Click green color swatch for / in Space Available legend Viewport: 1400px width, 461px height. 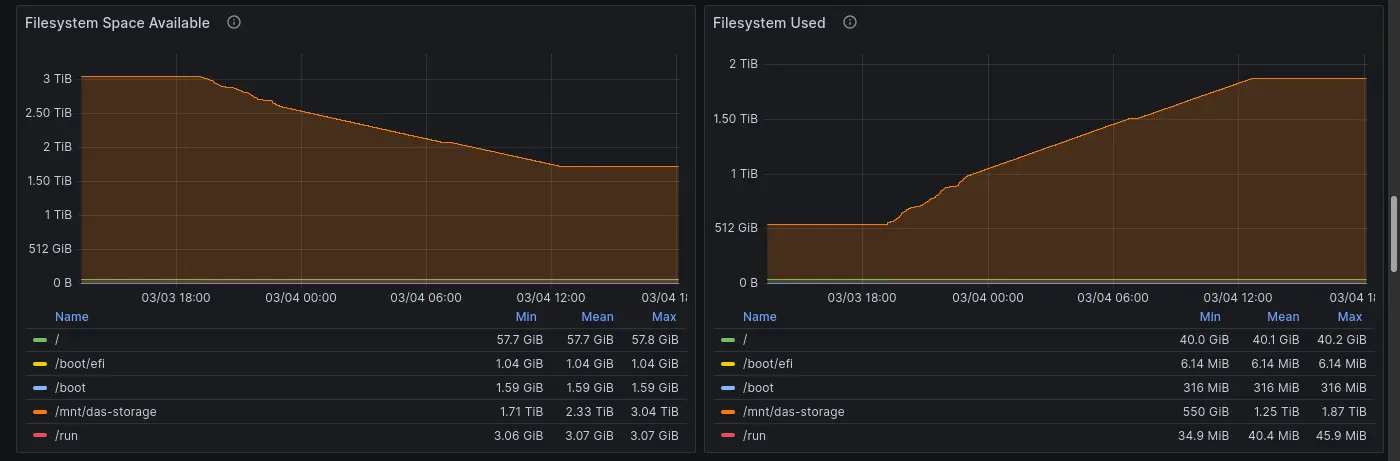point(40,340)
